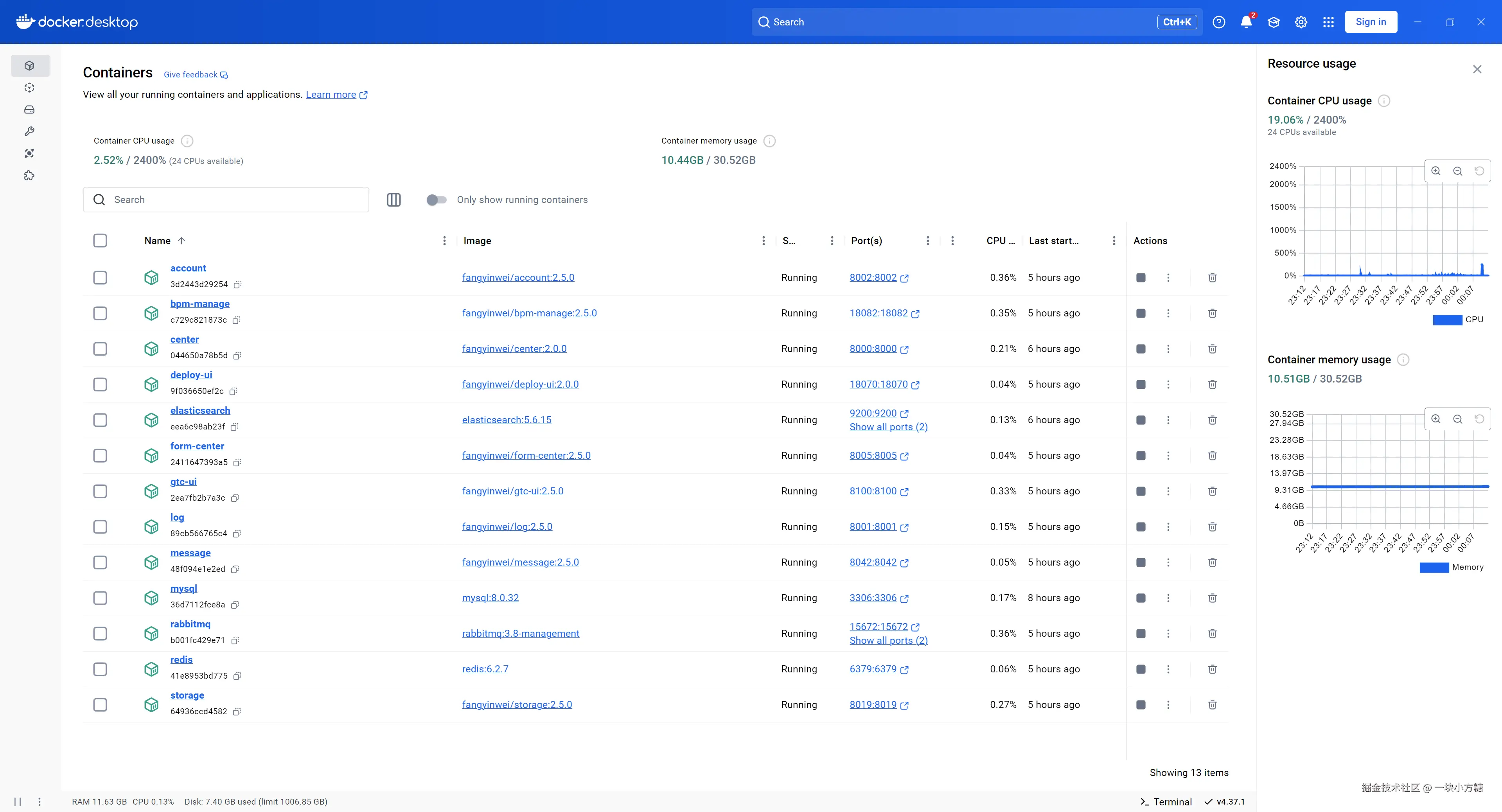Check the select-all containers checkbox
This screenshot has height=812, width=1502.
click(x=100, y=241)
